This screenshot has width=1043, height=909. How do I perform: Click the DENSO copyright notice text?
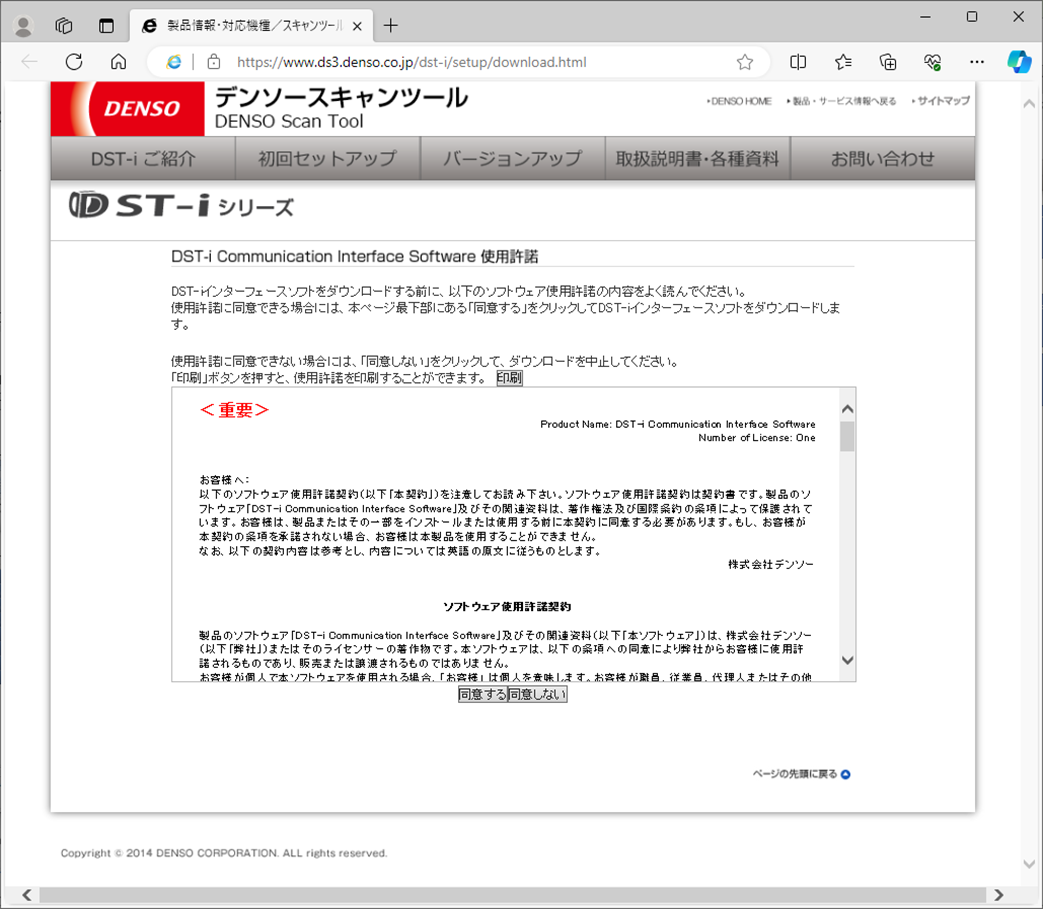[x=224, y=853]
